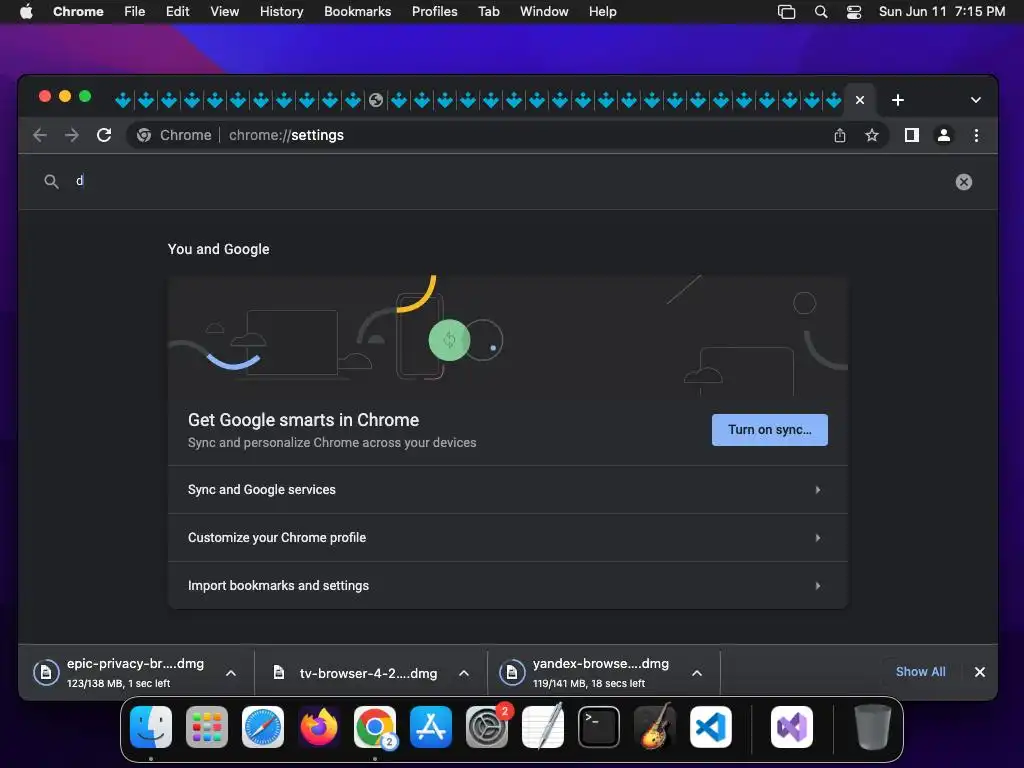Open the History menu
Image resolution: width=1024 pixels, height=768 pixels.
click(x=281, y=11)
